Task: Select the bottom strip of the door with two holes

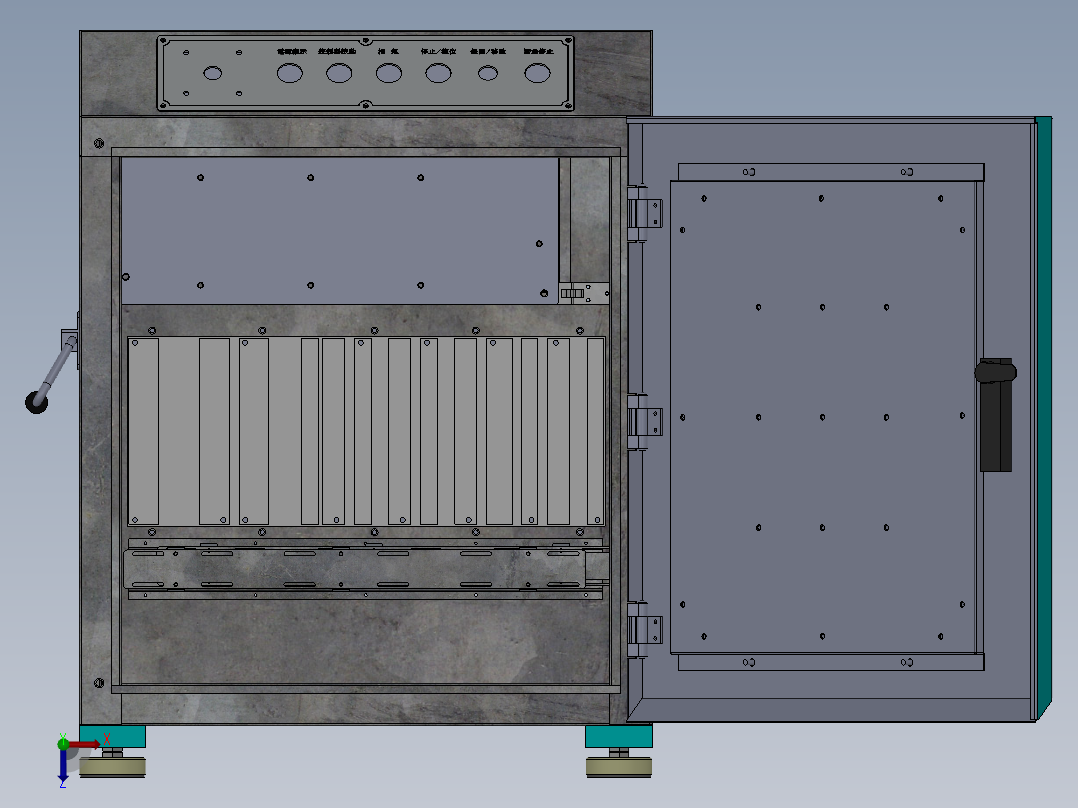Action: (830, 662)
